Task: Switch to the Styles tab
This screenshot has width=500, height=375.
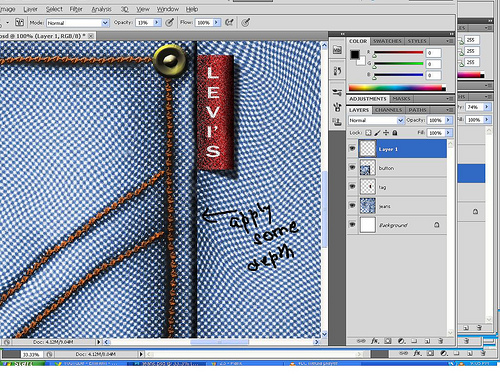Action: point(417,41)
